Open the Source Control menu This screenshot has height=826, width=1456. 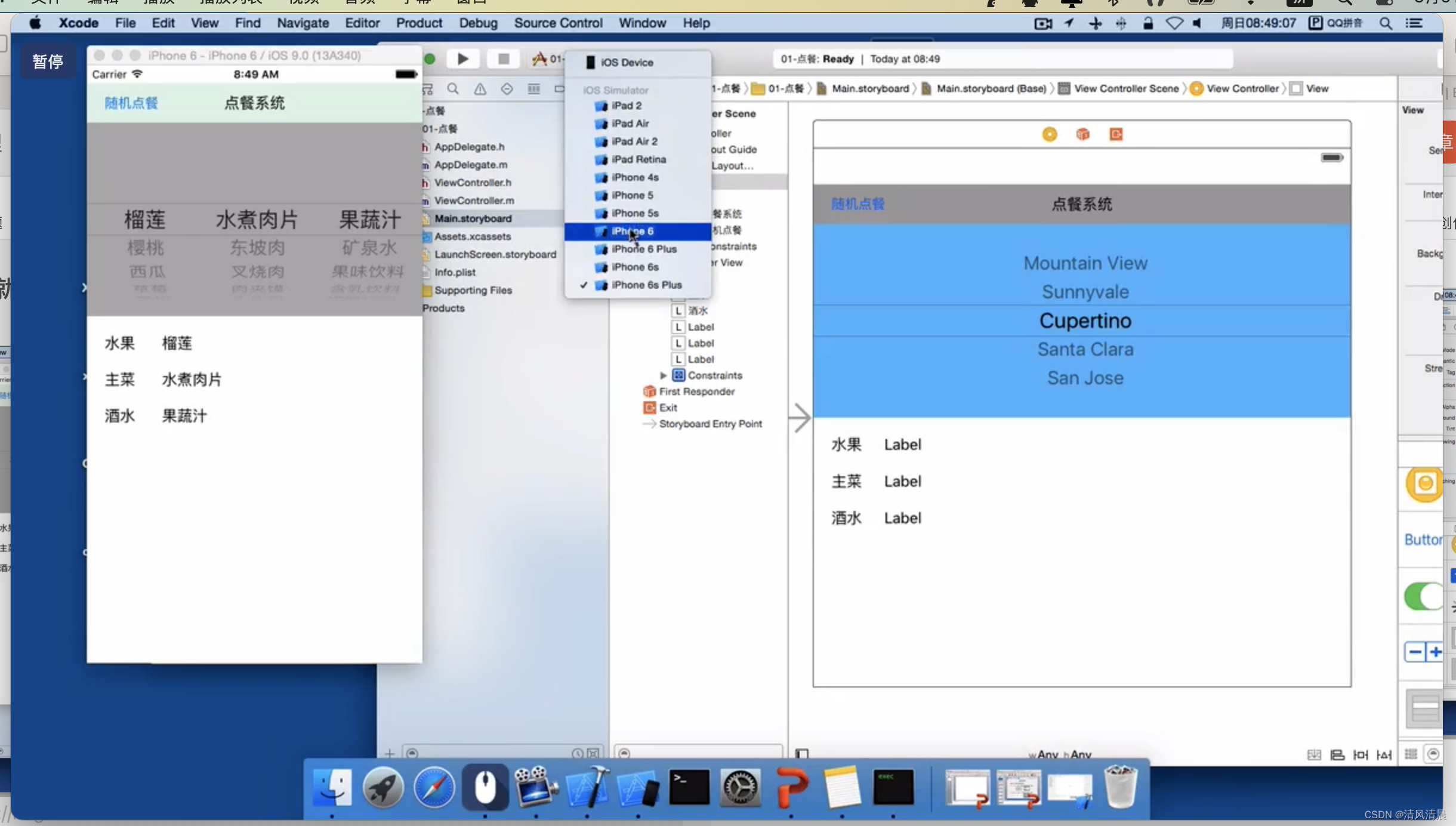(x=558, y=23)
